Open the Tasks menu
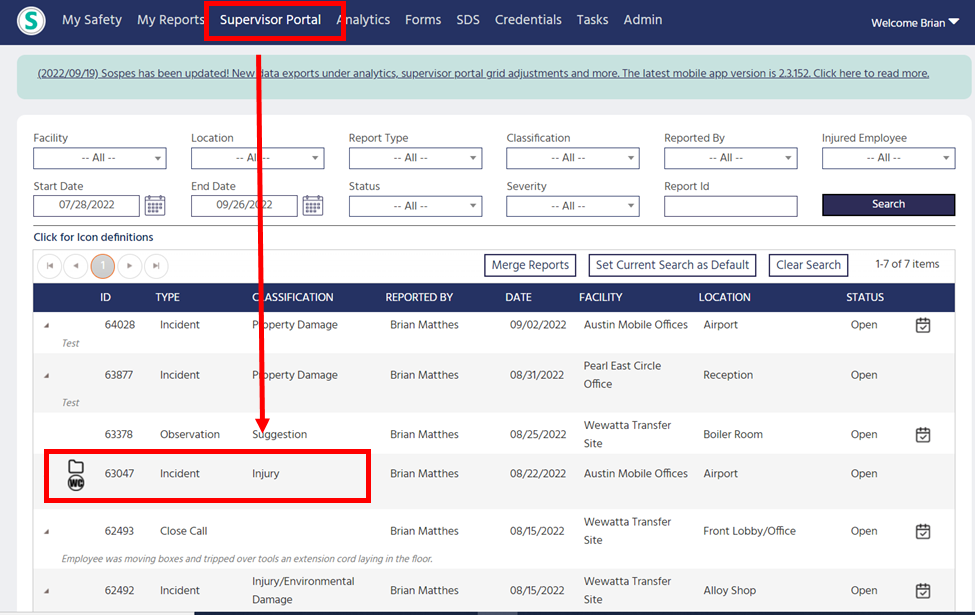 (592, 20)
